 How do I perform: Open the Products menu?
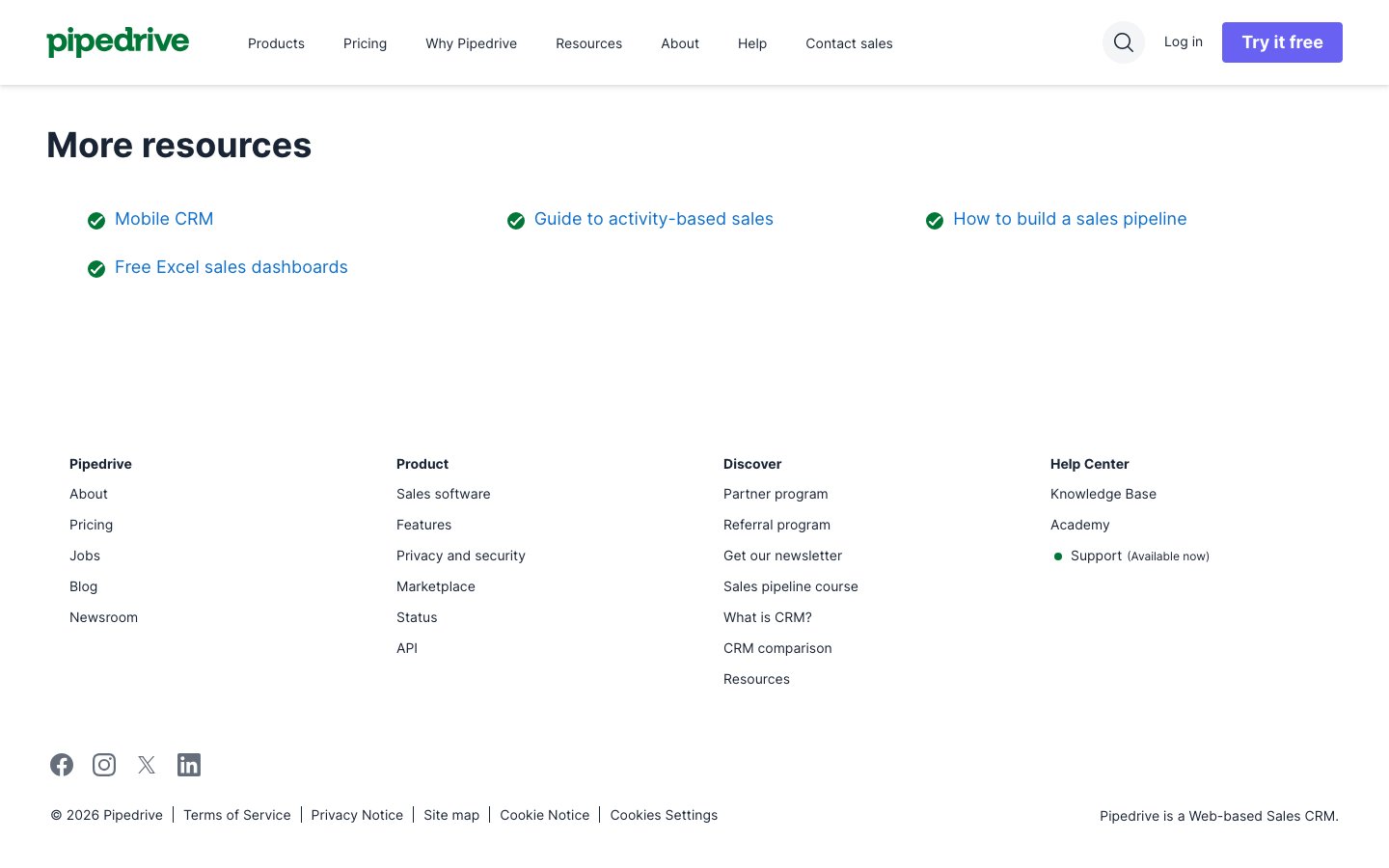276,43
